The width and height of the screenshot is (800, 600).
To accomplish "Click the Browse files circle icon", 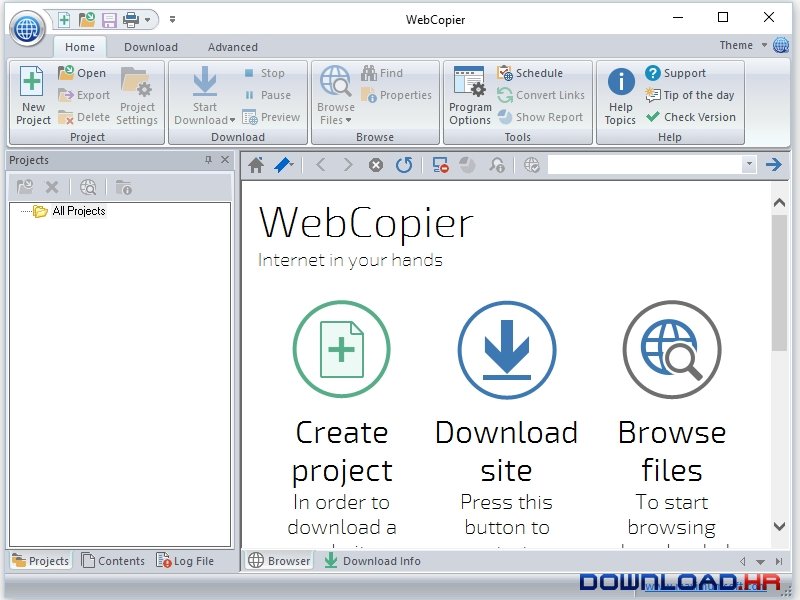I will click(672, 349).
